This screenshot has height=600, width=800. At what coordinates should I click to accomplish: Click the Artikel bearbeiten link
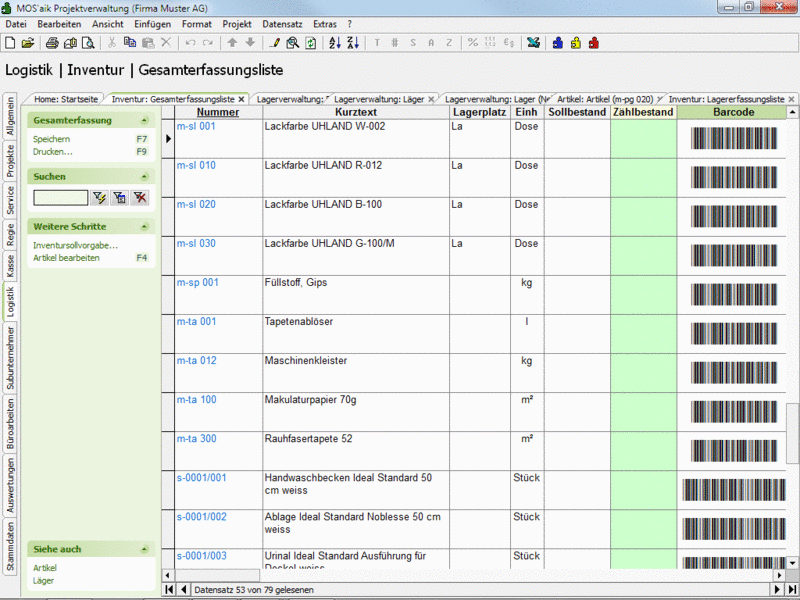(x=66, y=258)
